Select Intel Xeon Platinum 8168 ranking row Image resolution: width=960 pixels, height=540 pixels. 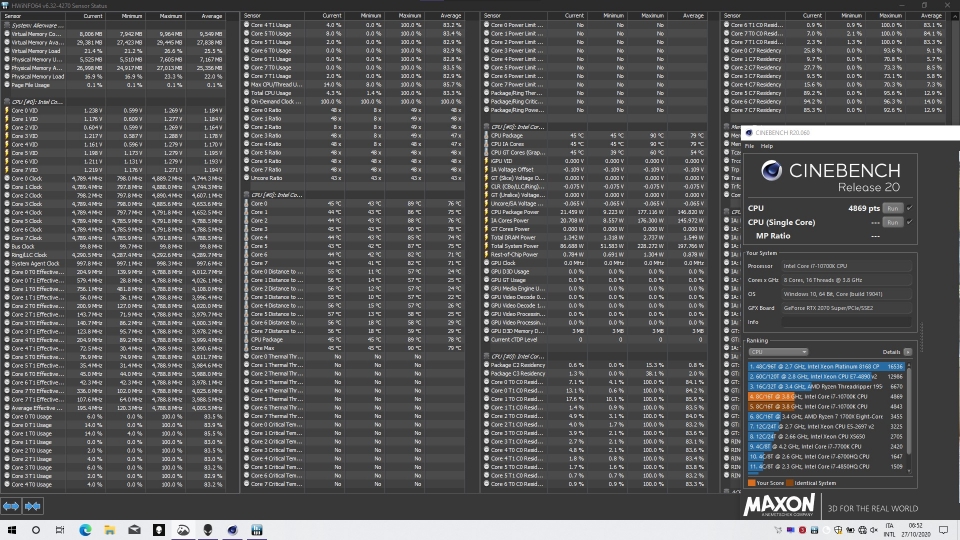[827, 366]
